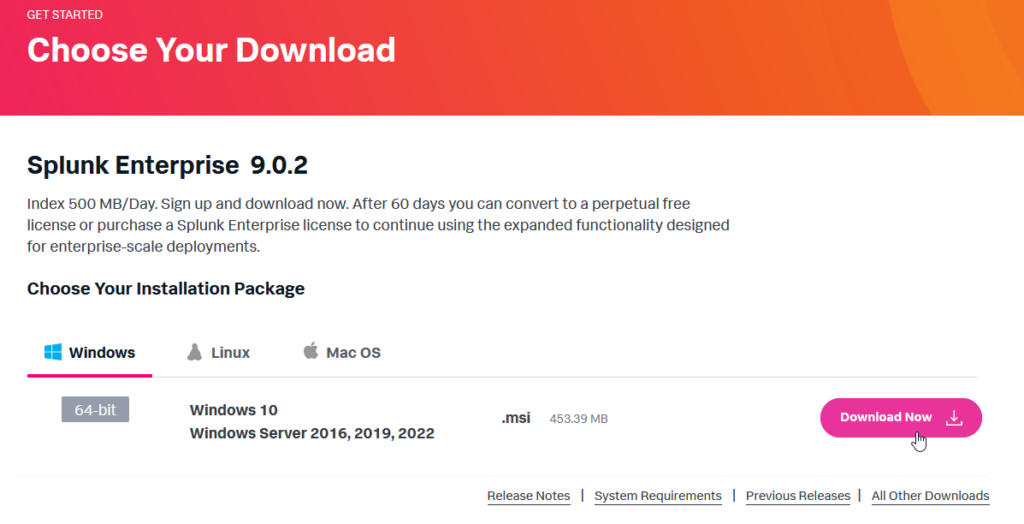Go to Previous Releases

point(798,496)
